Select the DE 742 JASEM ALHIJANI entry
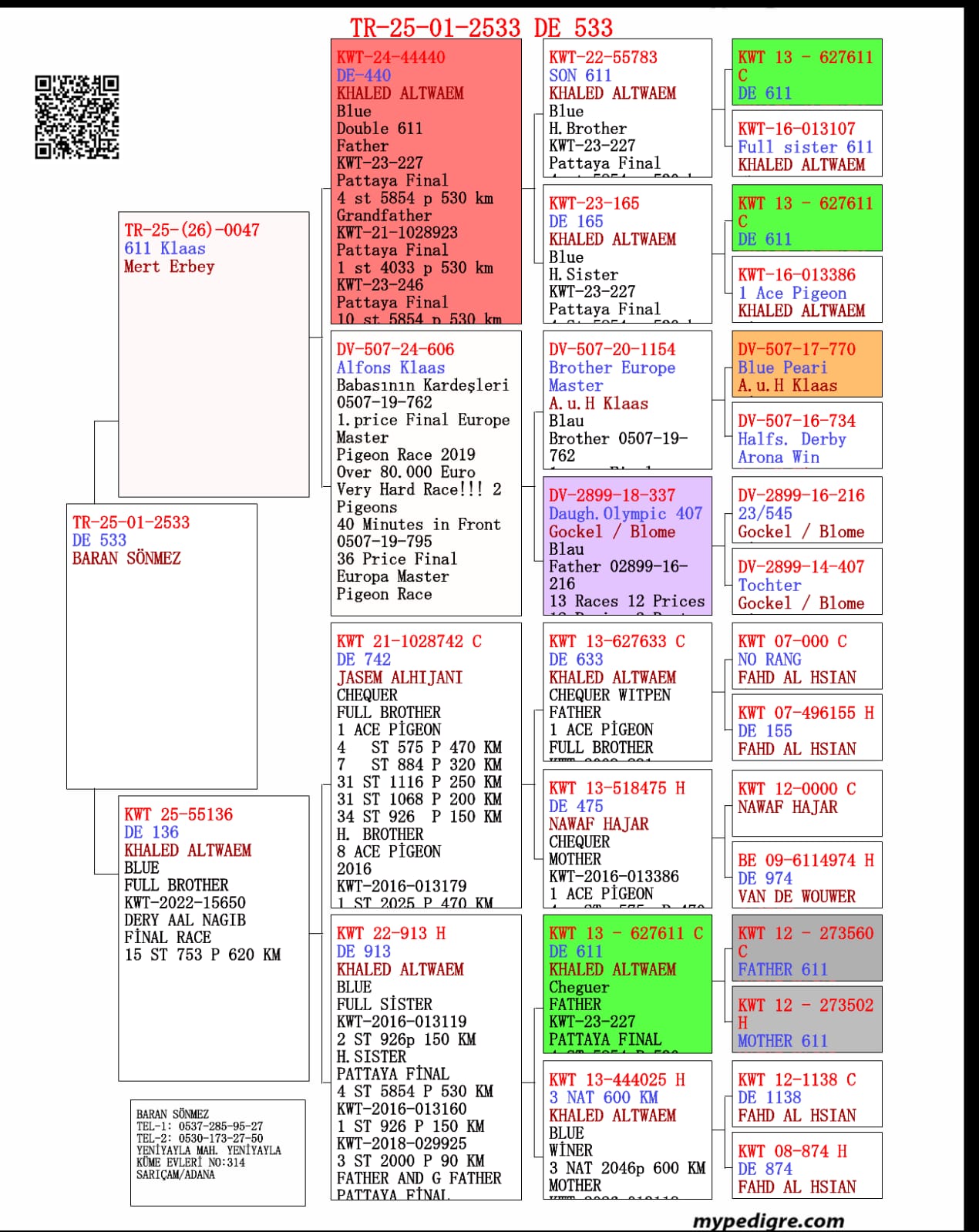The width and height of the screenshot is (979, 1232). pyautogui.click(x=426, y=765)
